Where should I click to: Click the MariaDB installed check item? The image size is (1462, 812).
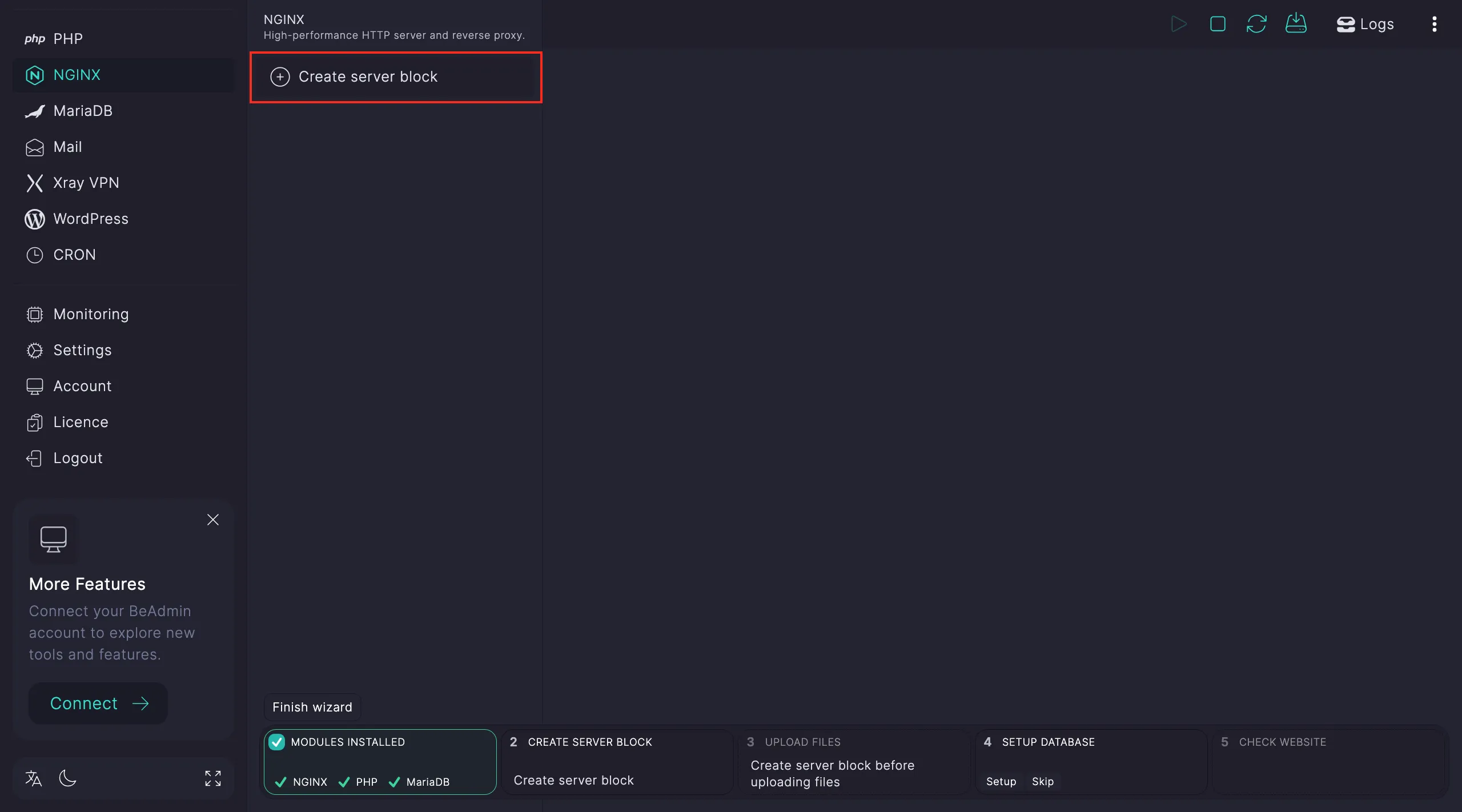(x=419, y=782)
